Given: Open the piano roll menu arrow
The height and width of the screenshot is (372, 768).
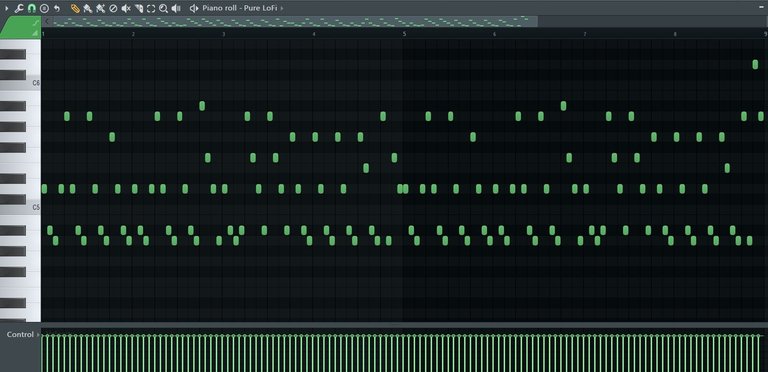Looking at the screenshot, I should [x=6, y=8].
